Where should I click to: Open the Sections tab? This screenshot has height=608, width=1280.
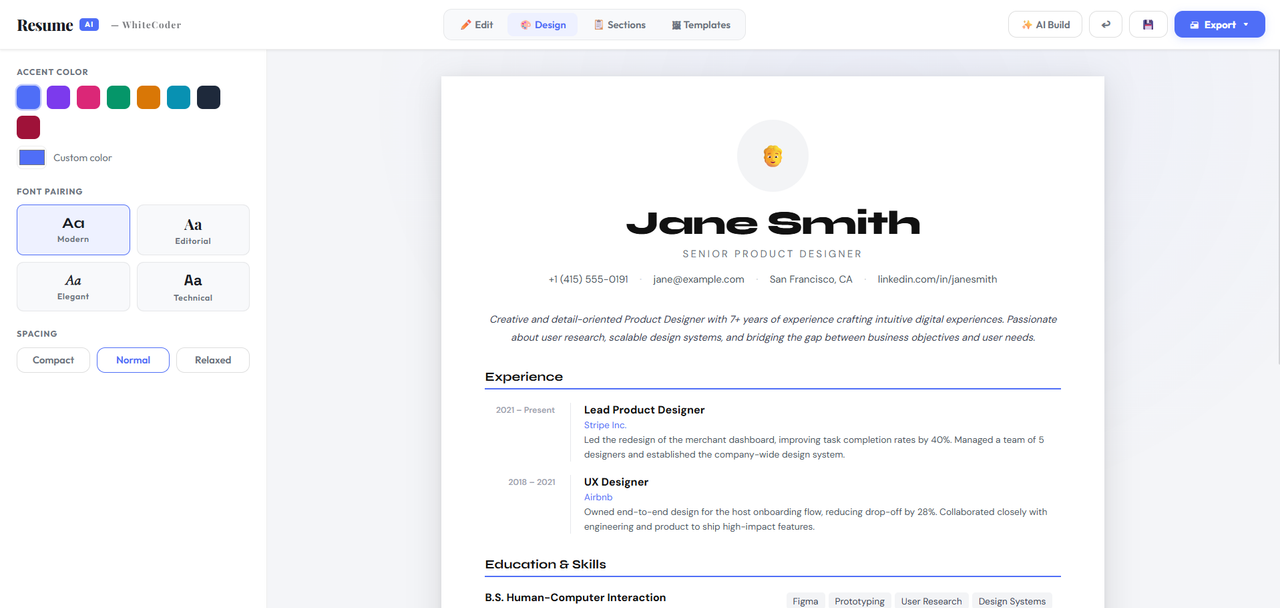coord(620,25)
